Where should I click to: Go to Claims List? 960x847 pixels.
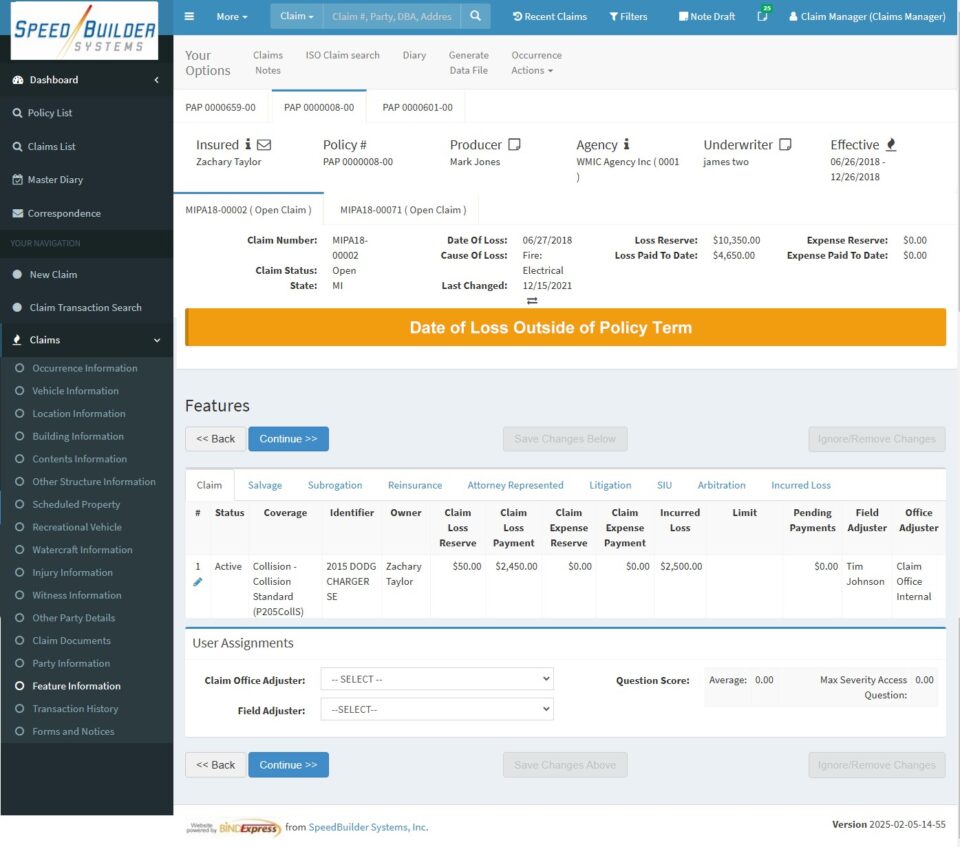(x=51, y=146)
